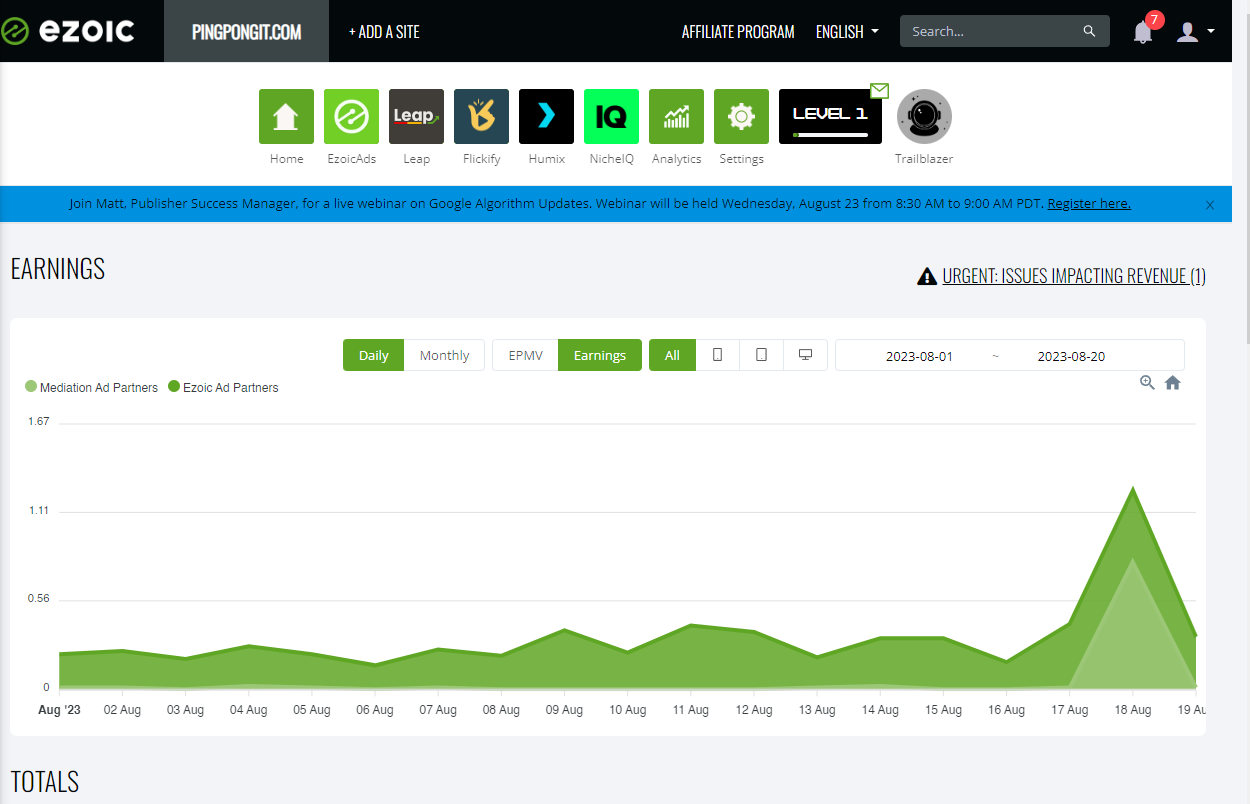Click the chart zoom magnifier icon
This screenshot has width=1250, height=804.
1147,382
